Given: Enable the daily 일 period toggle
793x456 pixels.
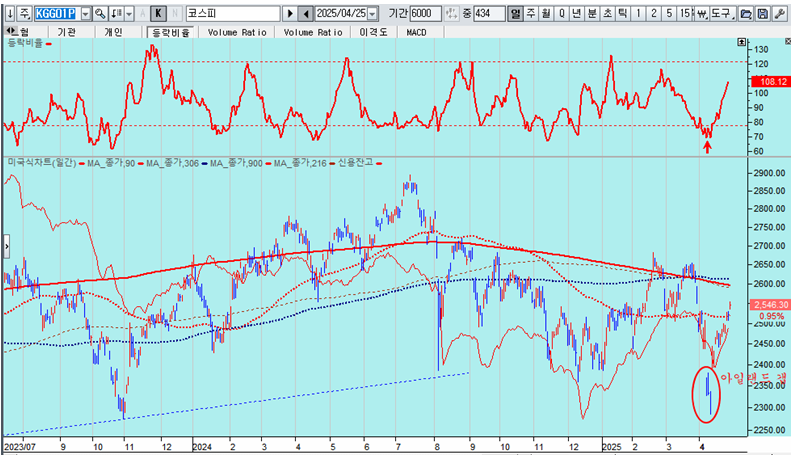Looking at the screenshot, I should click(x=516, y=14).
